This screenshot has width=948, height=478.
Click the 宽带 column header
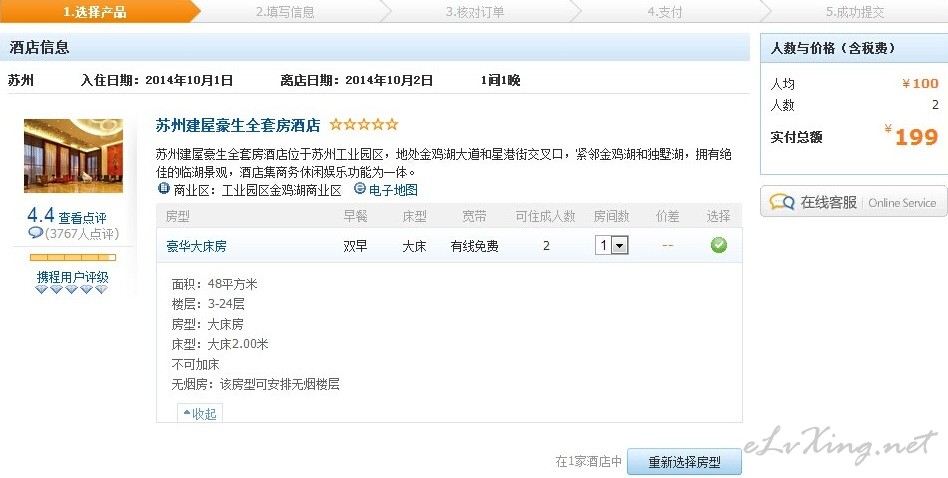tap(474, 216)
